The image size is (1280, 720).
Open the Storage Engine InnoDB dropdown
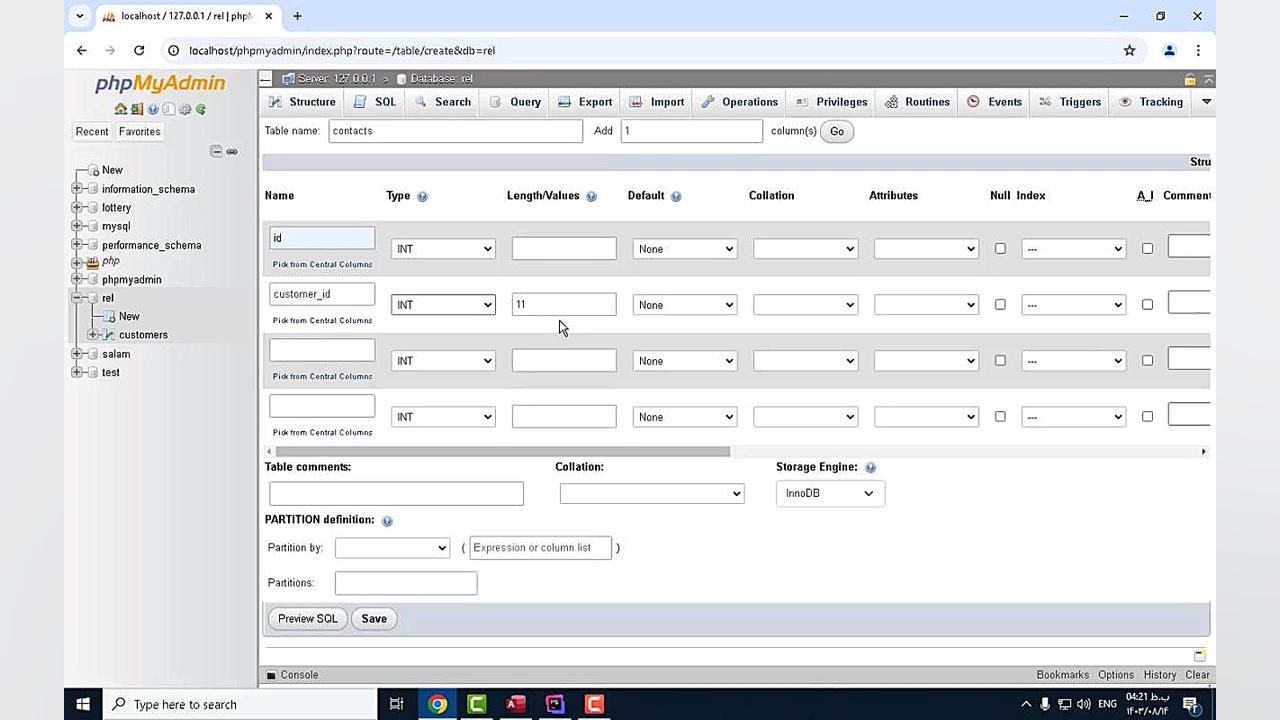tap(829, 493)
